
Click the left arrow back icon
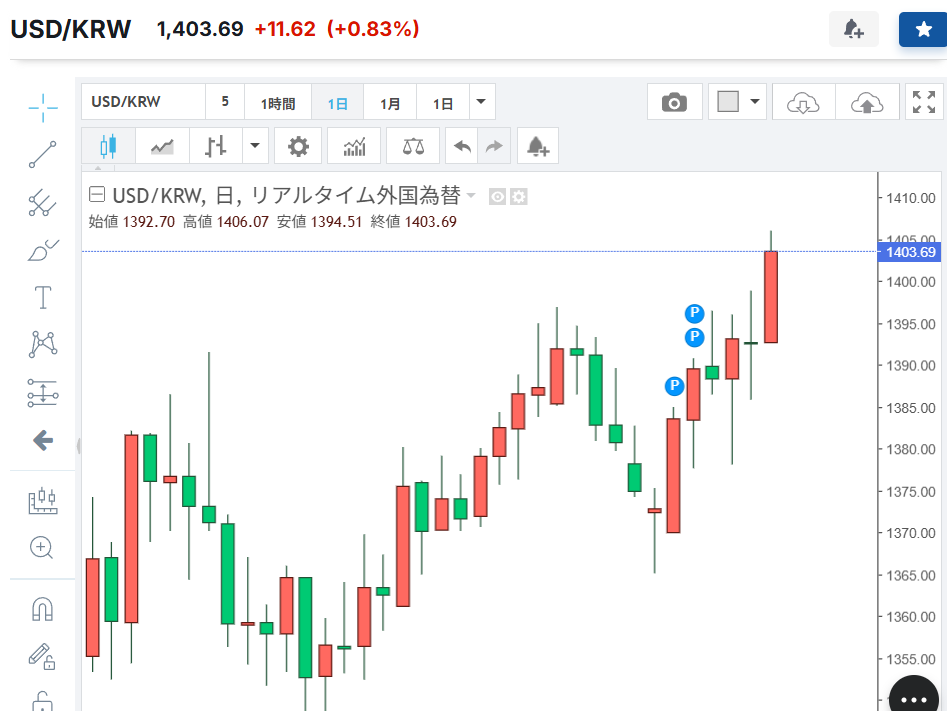click(x=43, y=440)
